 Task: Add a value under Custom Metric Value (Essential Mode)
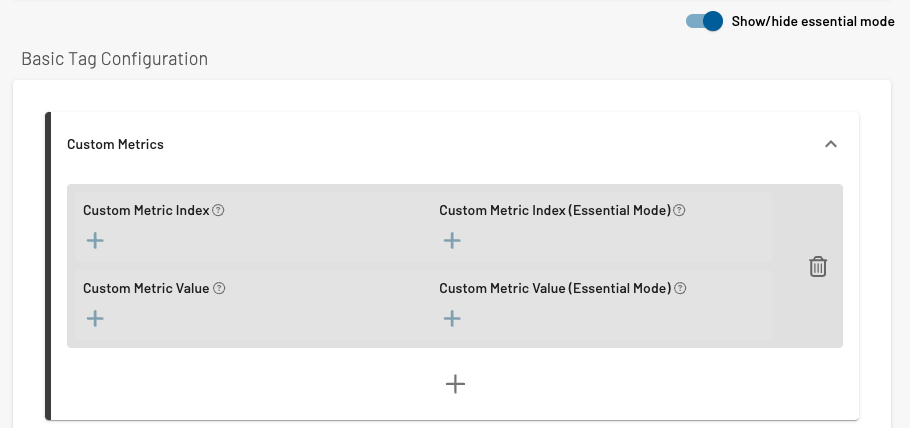[x=452, y=318]
